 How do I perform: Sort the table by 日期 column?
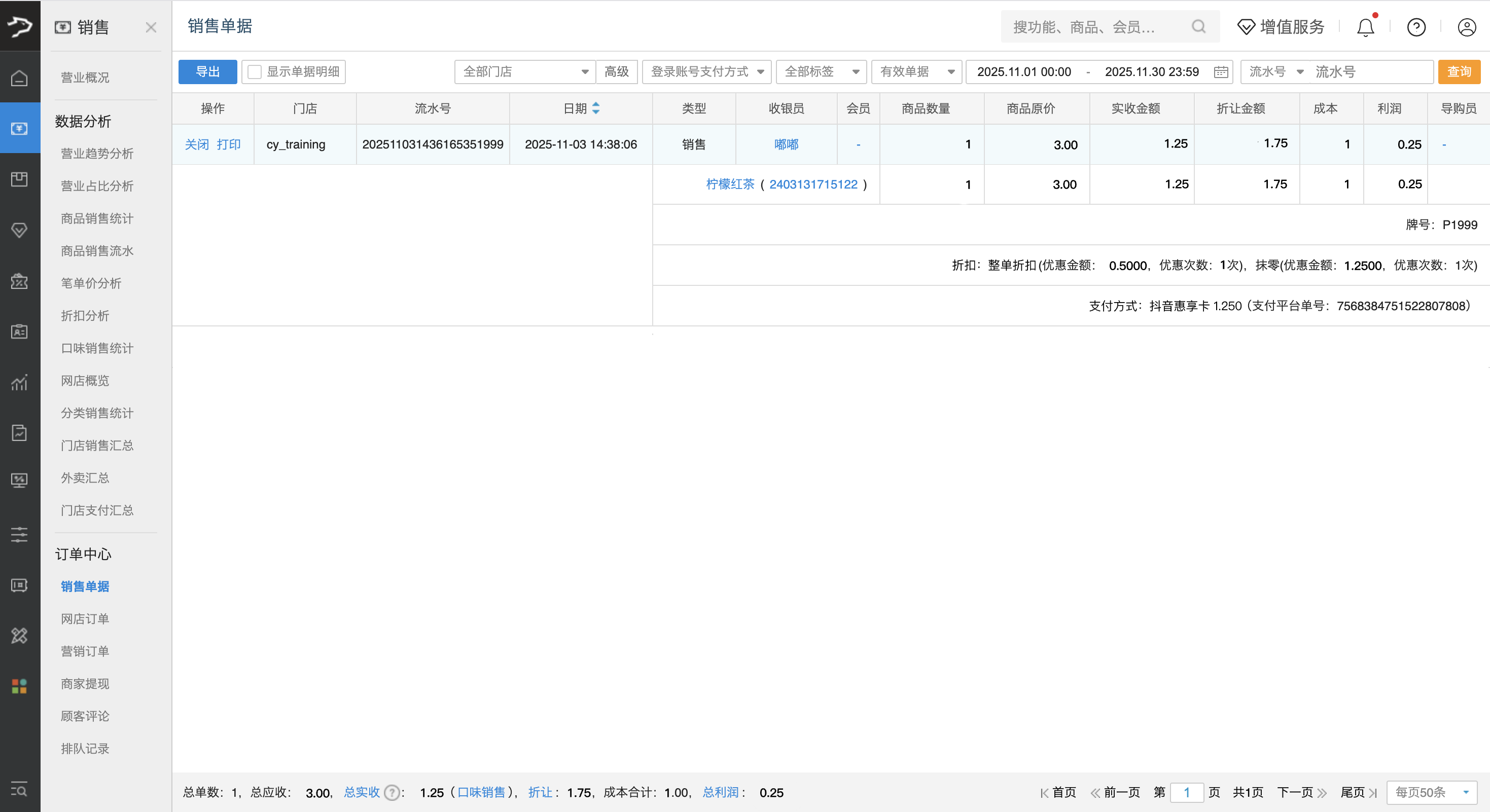[x=595, y=108]
